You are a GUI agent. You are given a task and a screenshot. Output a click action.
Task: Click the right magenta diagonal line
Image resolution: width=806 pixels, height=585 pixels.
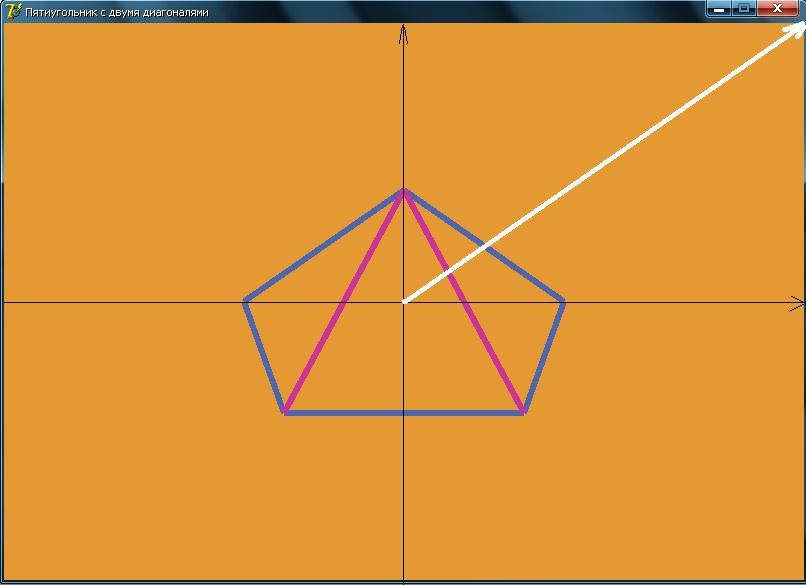[x=463, y=300]
